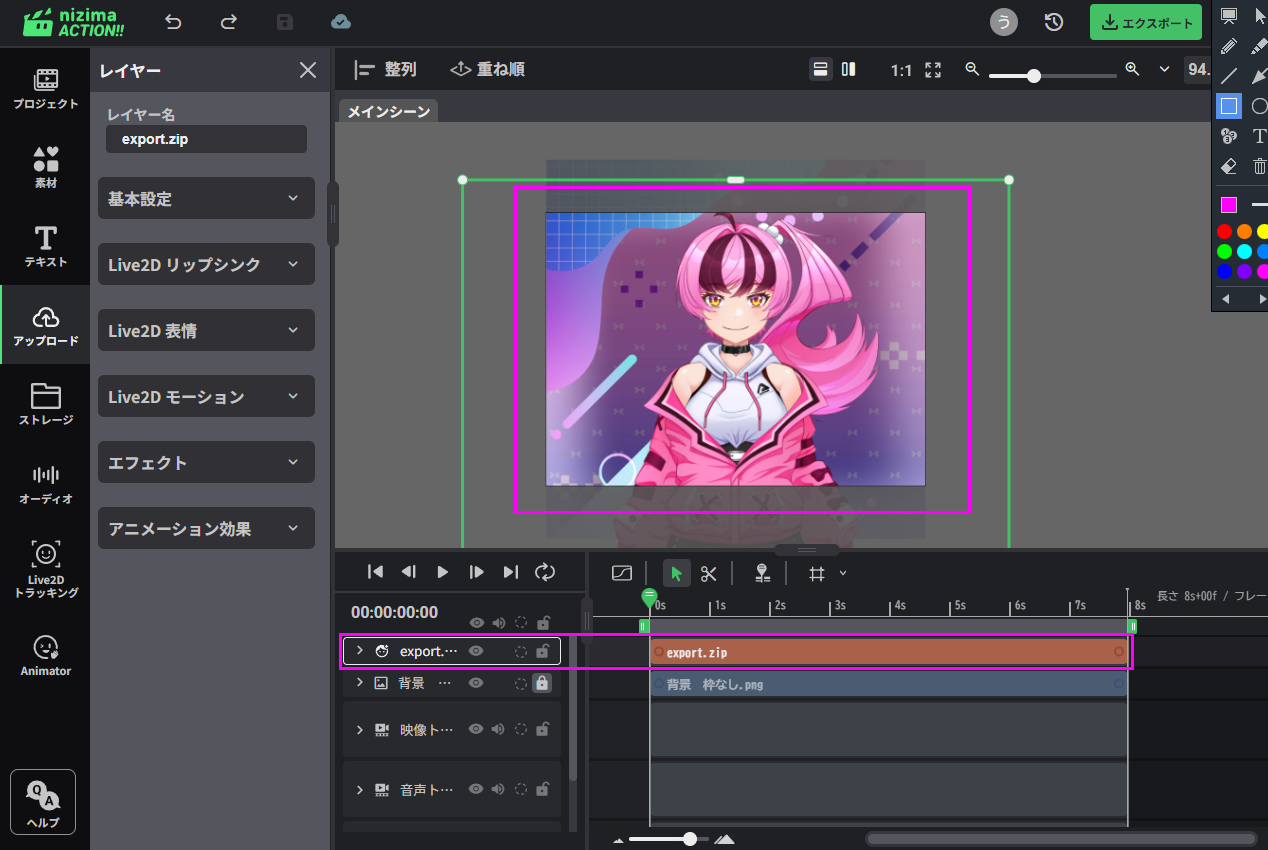Open the Animator sidebar panel

pos(45,655)
